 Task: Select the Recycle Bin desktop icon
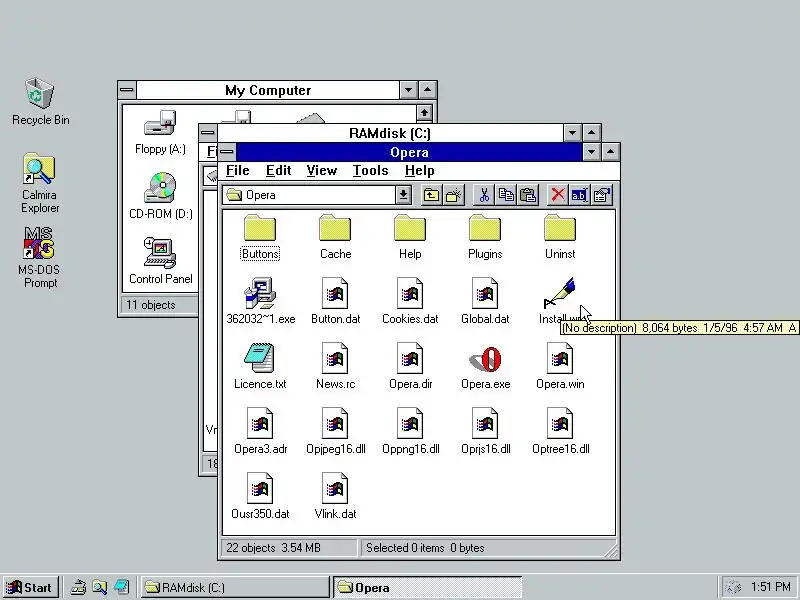(40, 101)
